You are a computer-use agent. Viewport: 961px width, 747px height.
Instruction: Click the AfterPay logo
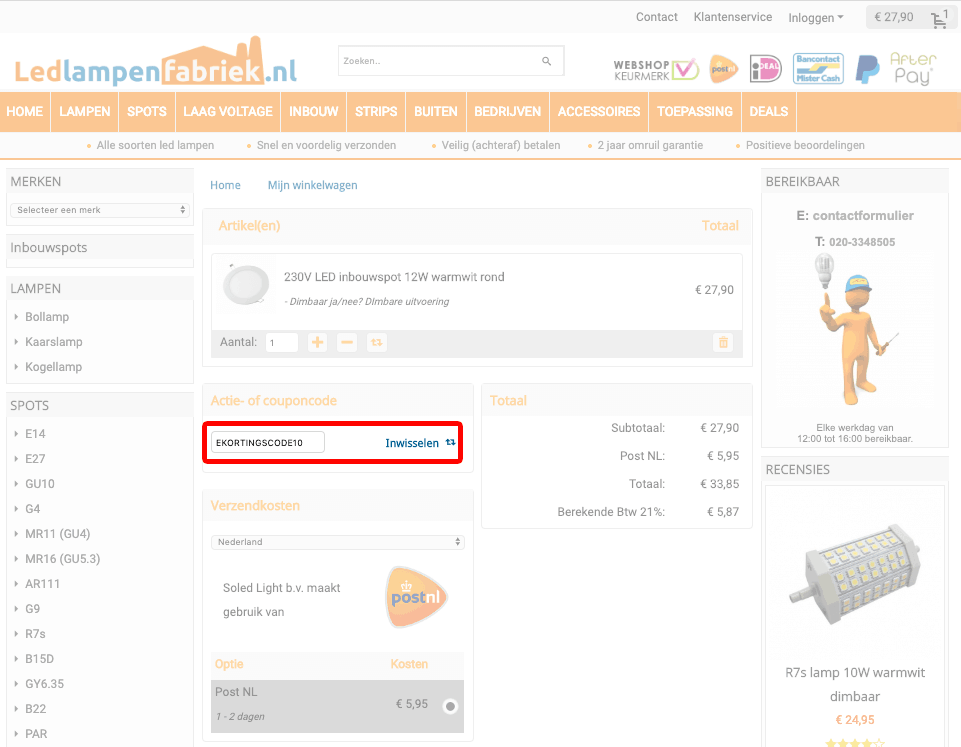(x=913, y=68)
